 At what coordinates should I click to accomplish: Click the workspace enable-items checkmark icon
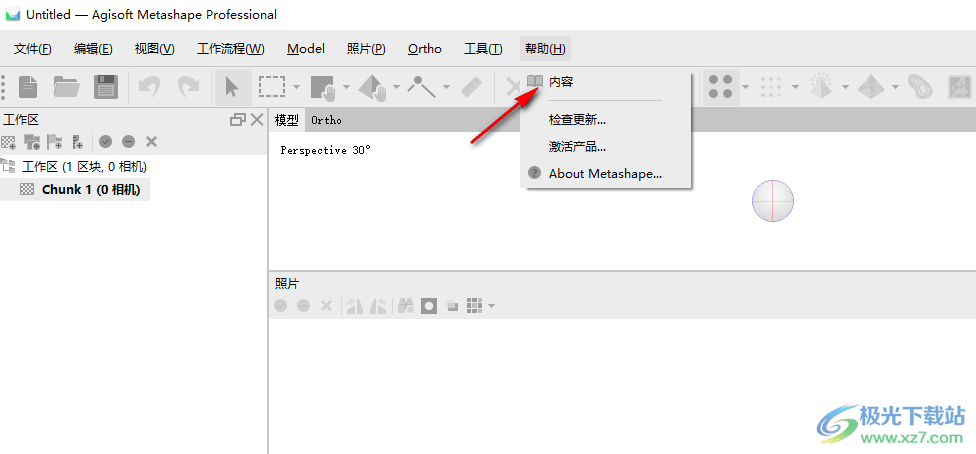tap(106, 142)
